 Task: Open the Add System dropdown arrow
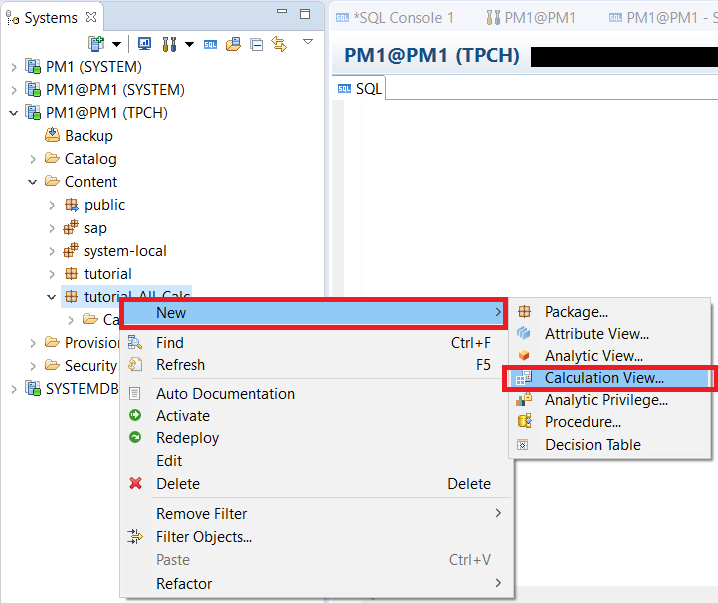coord(116,44)
